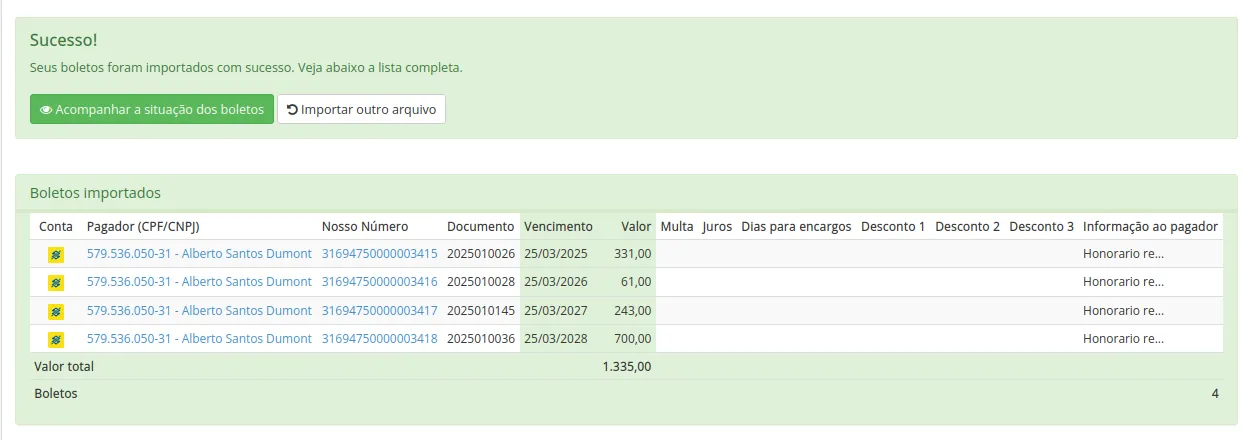Click due date 25/03/2025
The width and height of the screenshot is (1246, 440).
[556, 254]
